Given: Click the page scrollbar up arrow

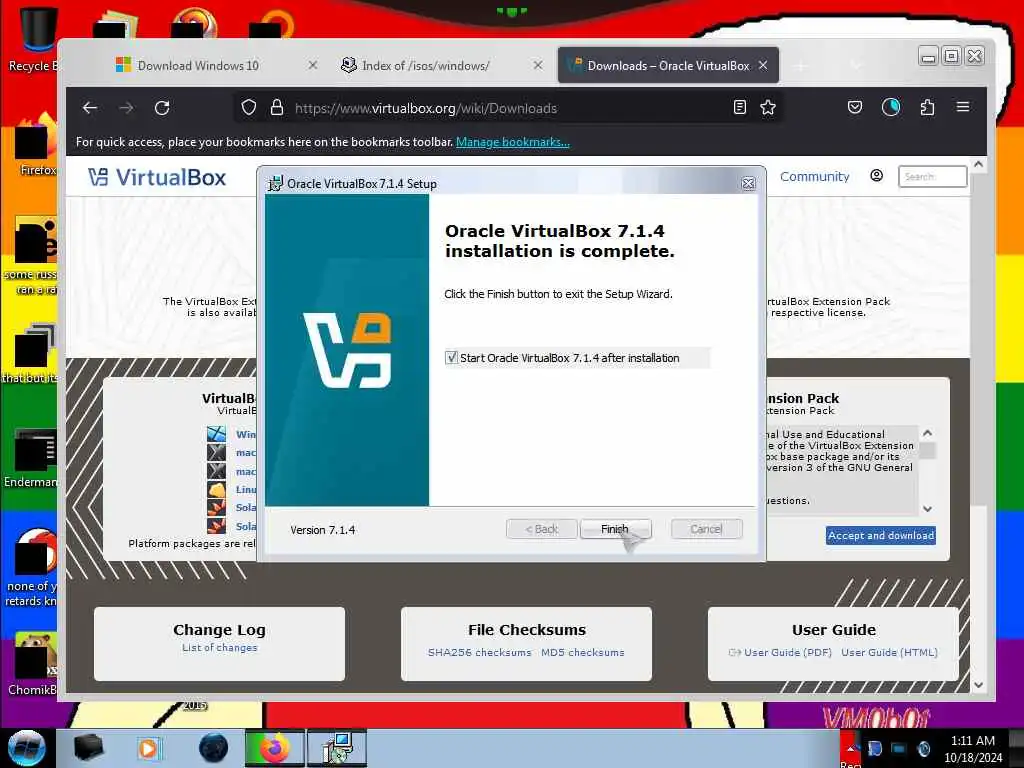Looking at the screenshot, I should (x=978, y=165).
